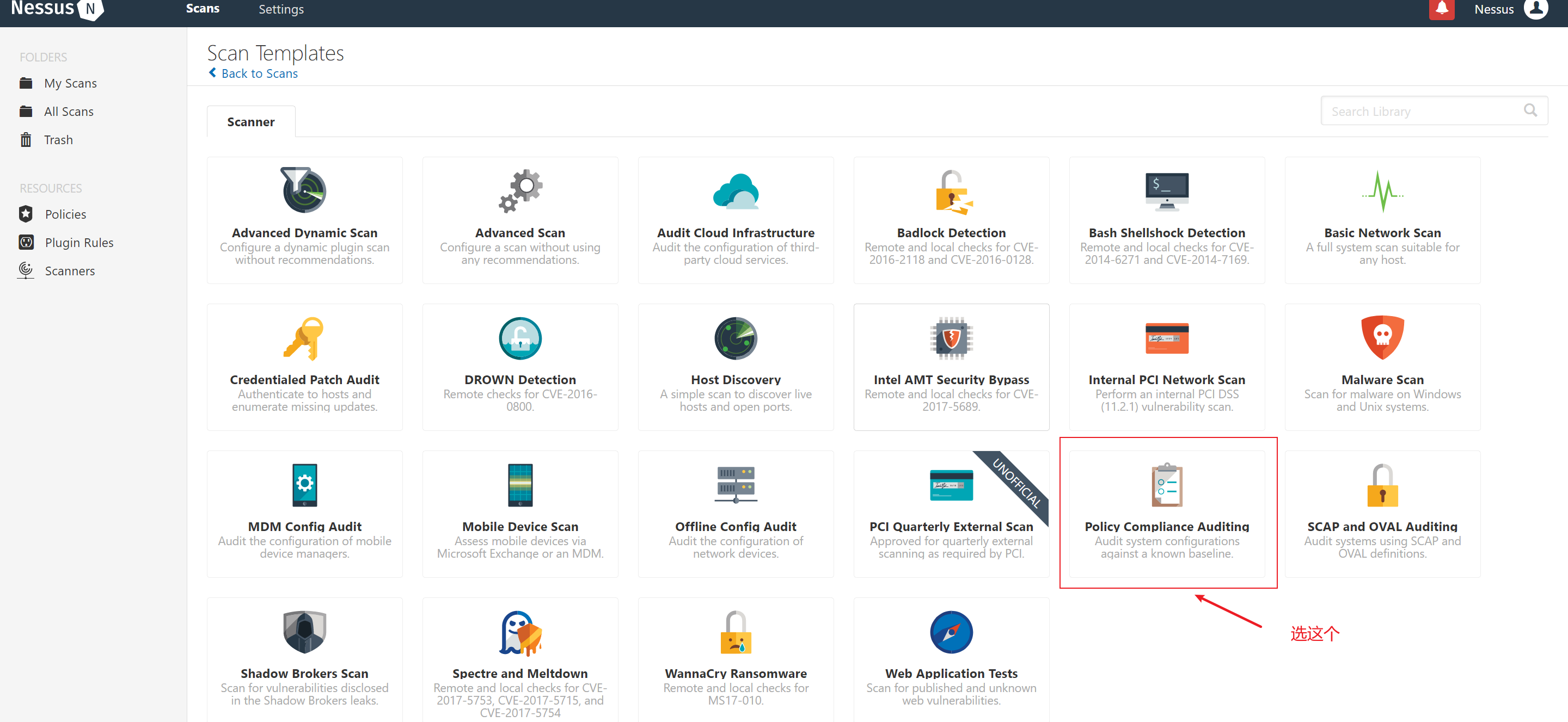Viewport: 1568px width, 722px height.
Task: Click the Shadow Brokers Scan title
Action: coord(304,674)
